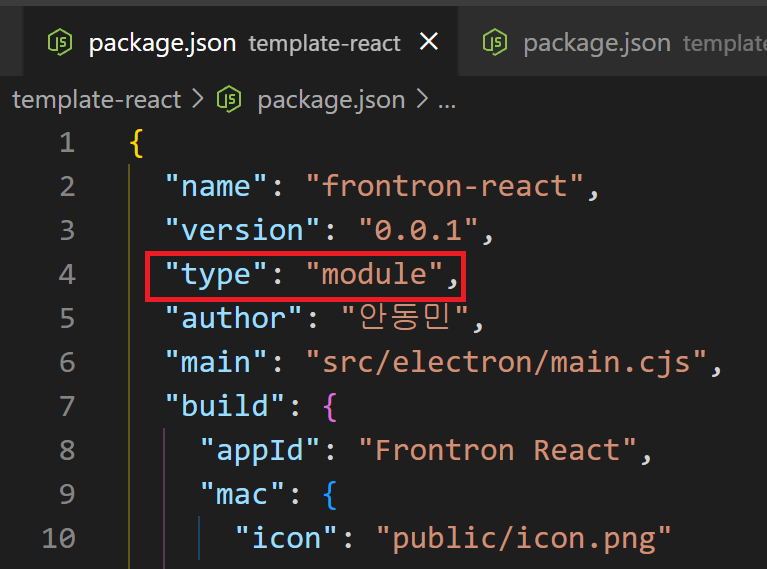The image size is (767, 569).
Task: Expand the breadcrumb ellipsis symbol picker
Action: [447, 101]
